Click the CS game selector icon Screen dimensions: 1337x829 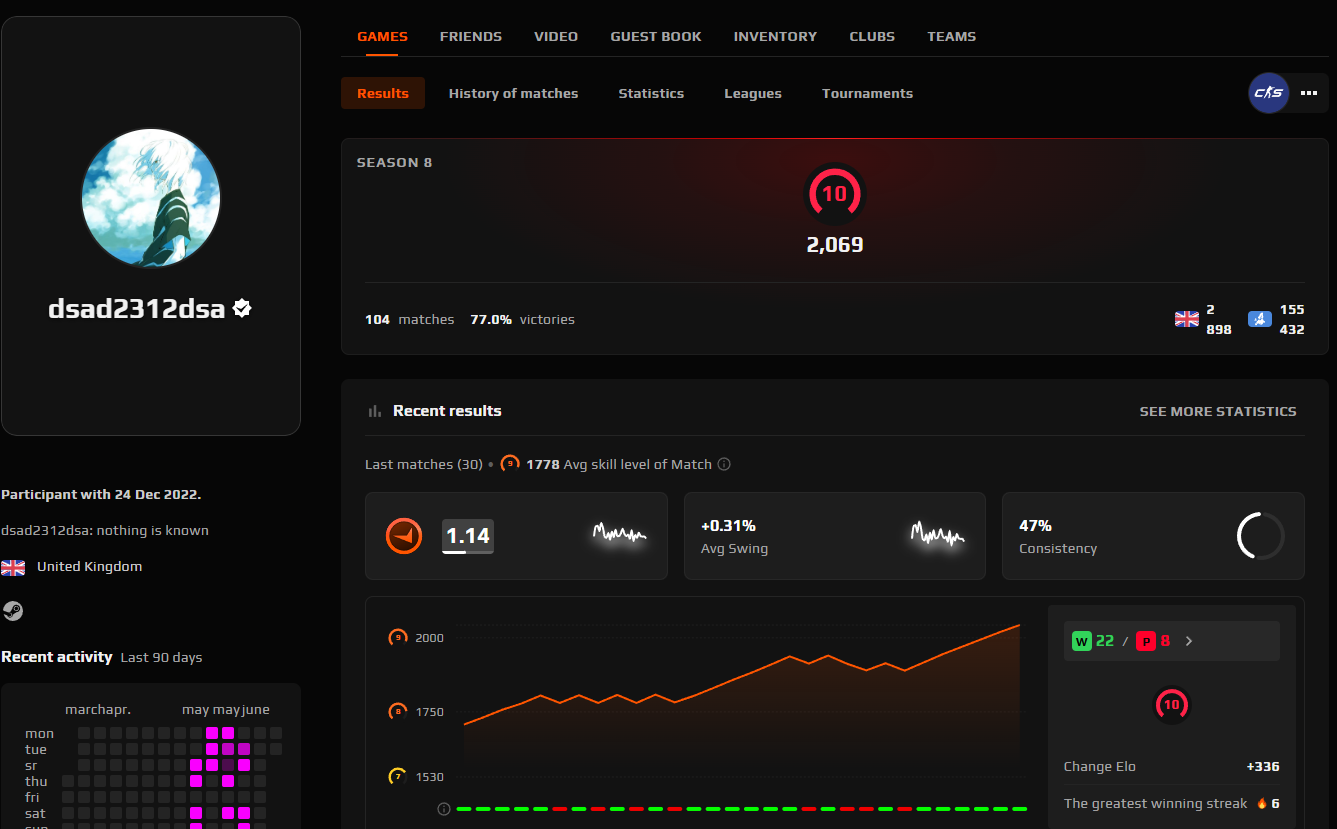pyautogui.click(x=1269, y=93)
